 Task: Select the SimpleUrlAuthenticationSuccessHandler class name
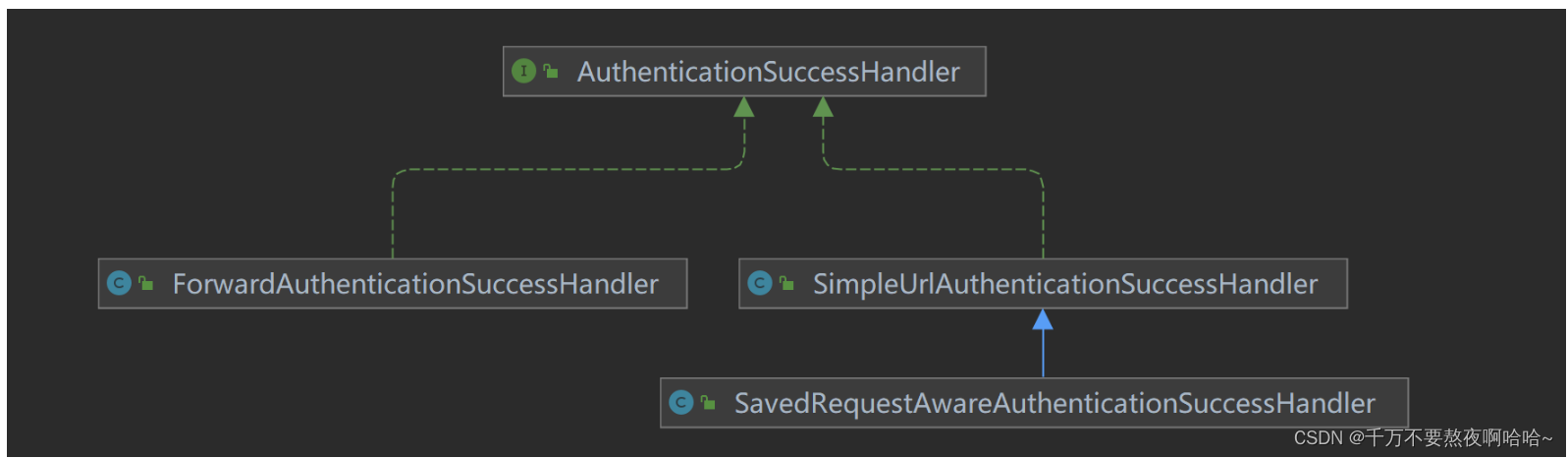tap(1064, 284)
